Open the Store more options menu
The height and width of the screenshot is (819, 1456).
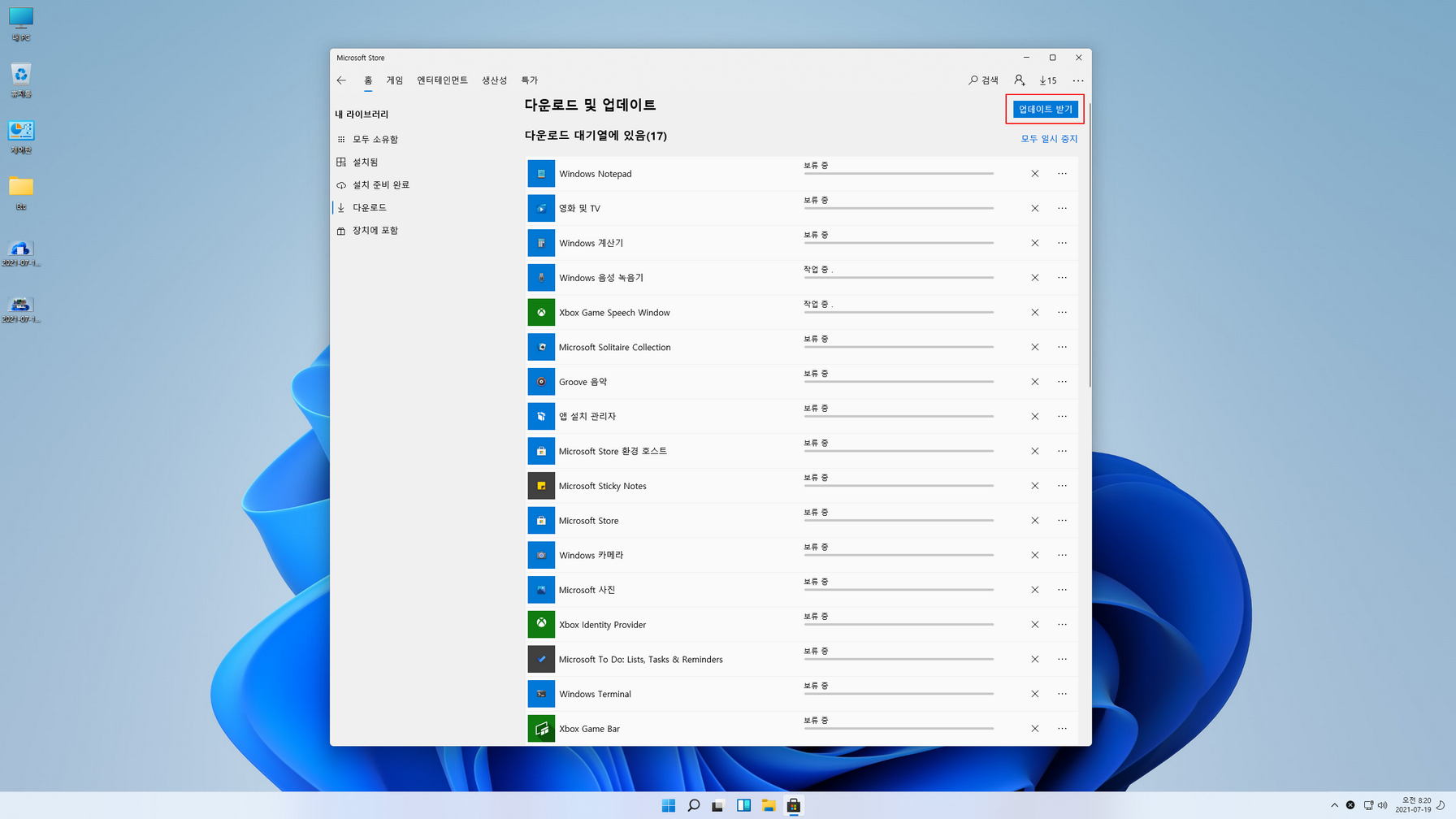click(x=1078, y=80)
